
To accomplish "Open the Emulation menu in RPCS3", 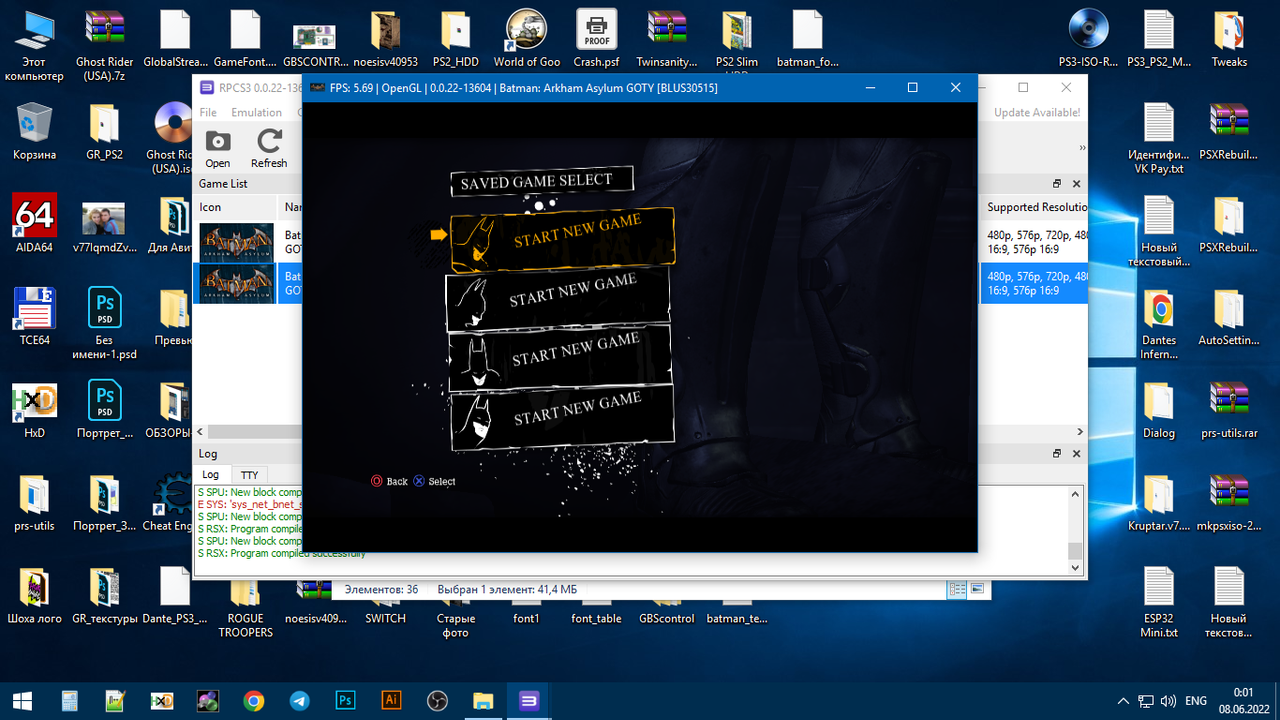I will click(257, 112).
